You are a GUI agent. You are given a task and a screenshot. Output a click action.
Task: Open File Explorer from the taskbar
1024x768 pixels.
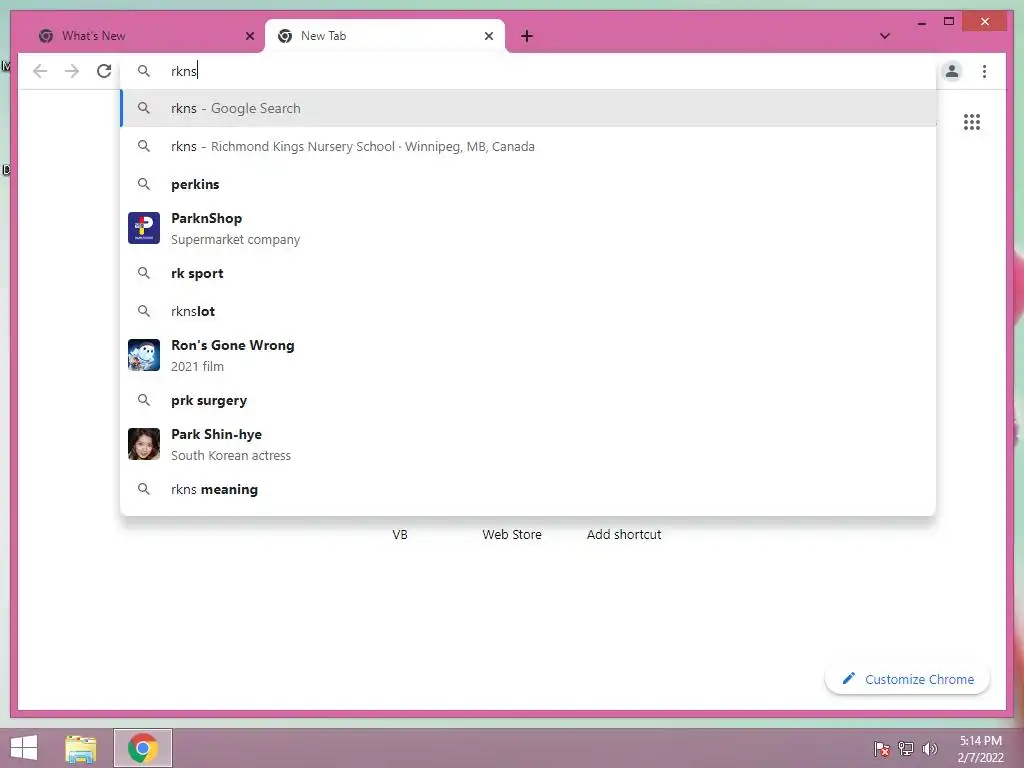click(x=80, y=748)
